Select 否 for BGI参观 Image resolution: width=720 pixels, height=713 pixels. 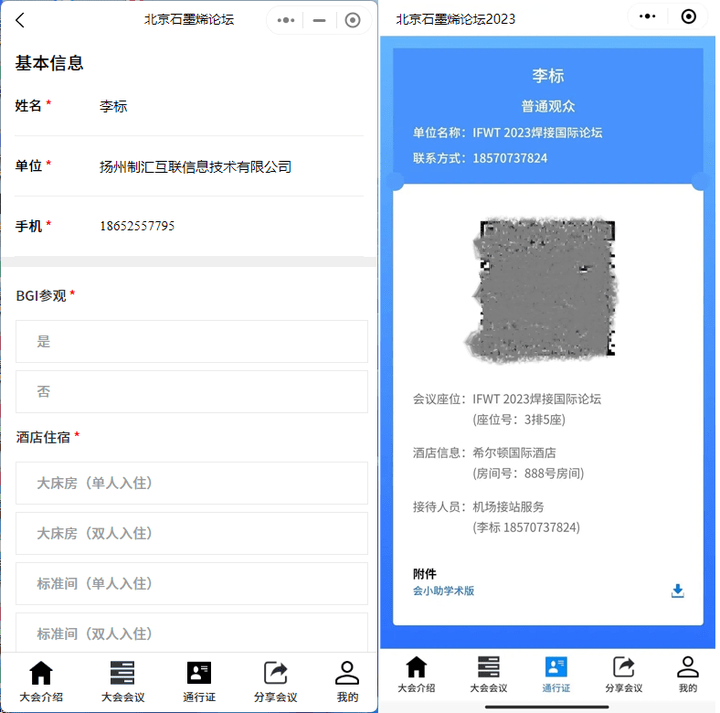pyautogui.click(x=191, y=392)
